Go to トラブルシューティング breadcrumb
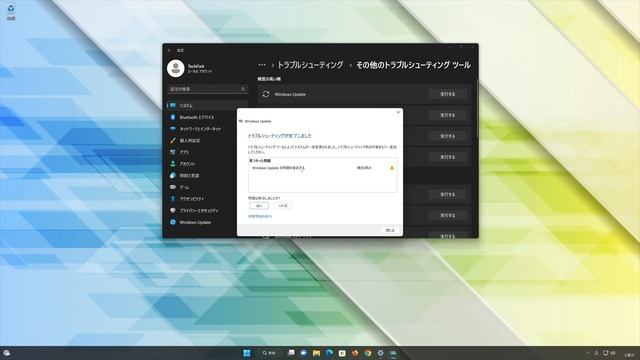640x360 pixels. click(310, 65)
